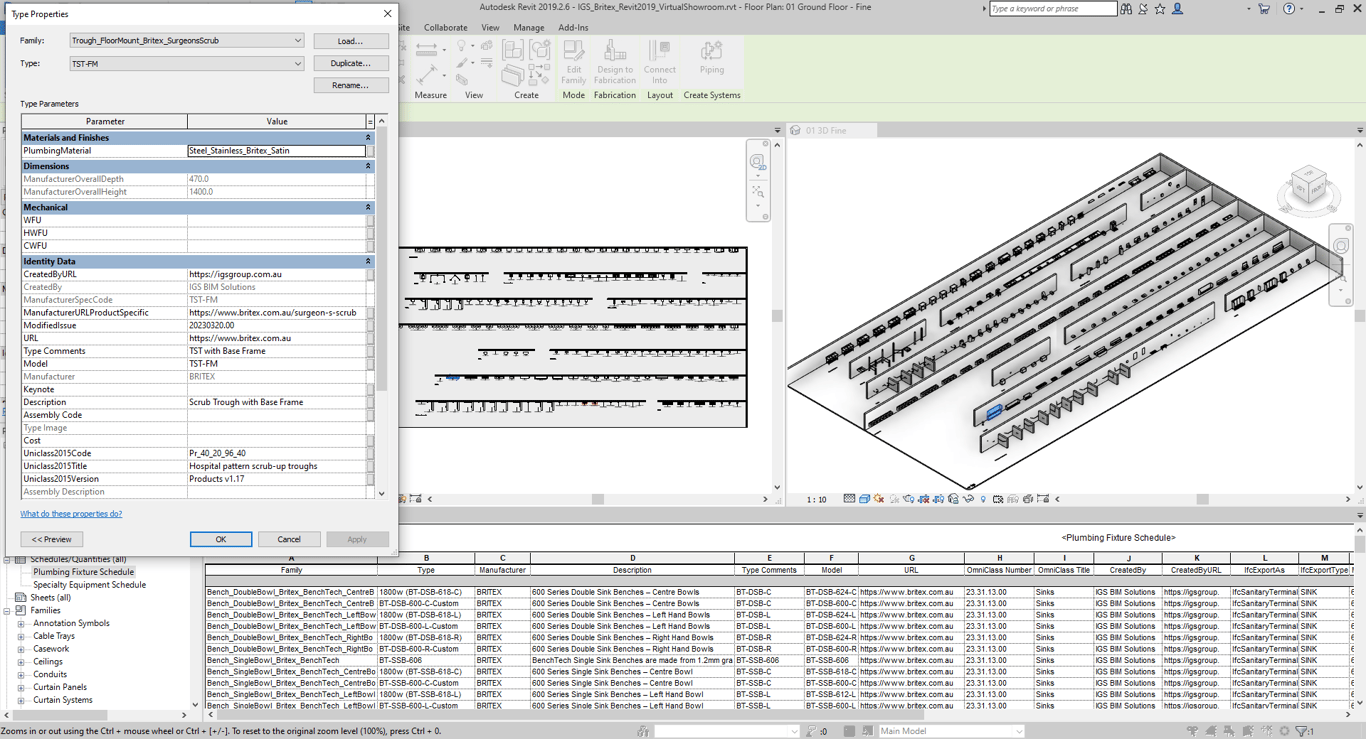Open the Manage ribbon tab
1366x739 pixels.
528,28
